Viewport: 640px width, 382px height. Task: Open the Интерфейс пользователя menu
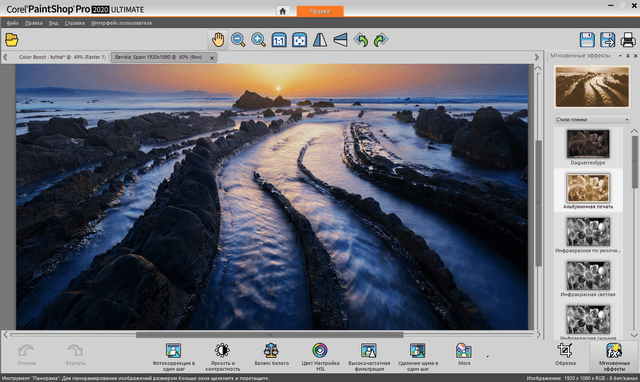pyautogui.click(x=122, y=23)
